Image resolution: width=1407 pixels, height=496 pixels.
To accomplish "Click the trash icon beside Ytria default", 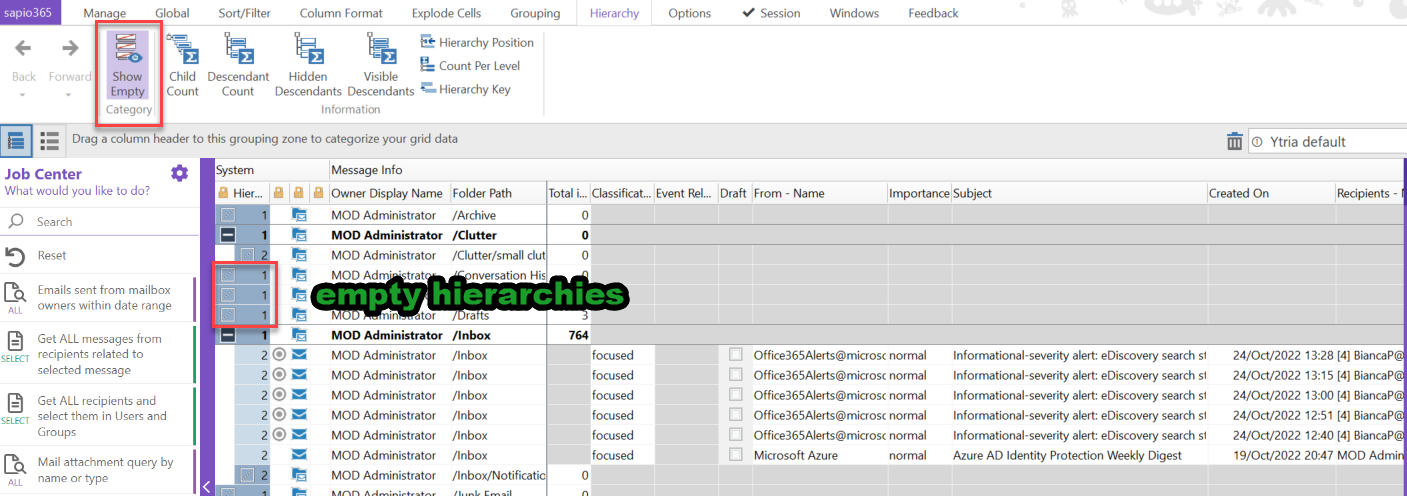I will tap(1235, 142).
